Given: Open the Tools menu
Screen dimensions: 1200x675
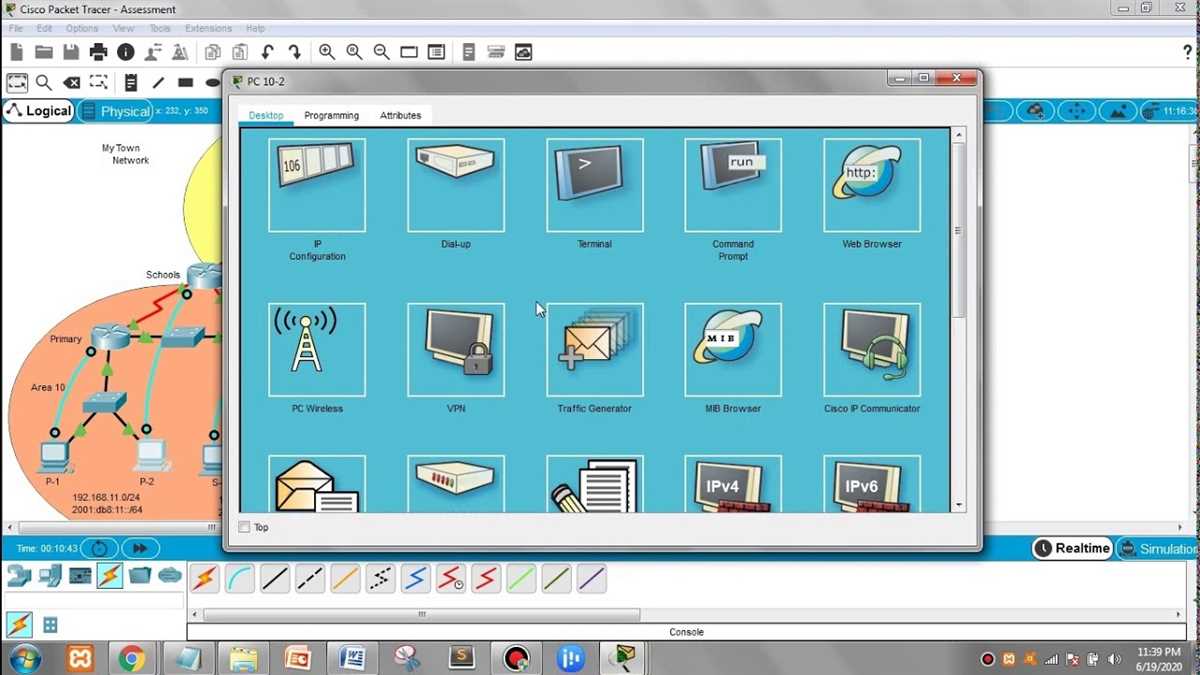Looking at the screenshot, I should click(160, 28).
